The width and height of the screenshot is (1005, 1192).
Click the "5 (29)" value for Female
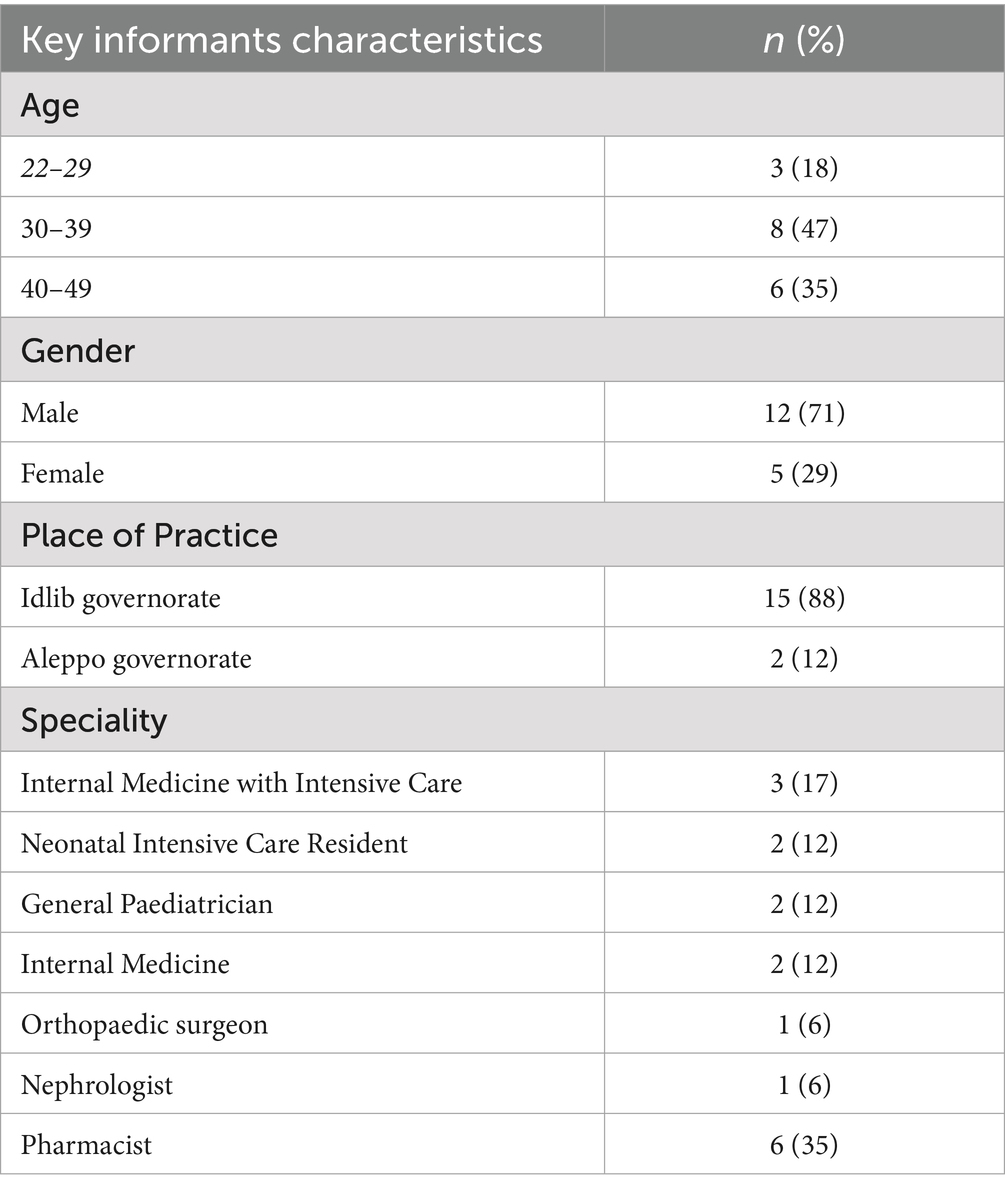(804, 473)
